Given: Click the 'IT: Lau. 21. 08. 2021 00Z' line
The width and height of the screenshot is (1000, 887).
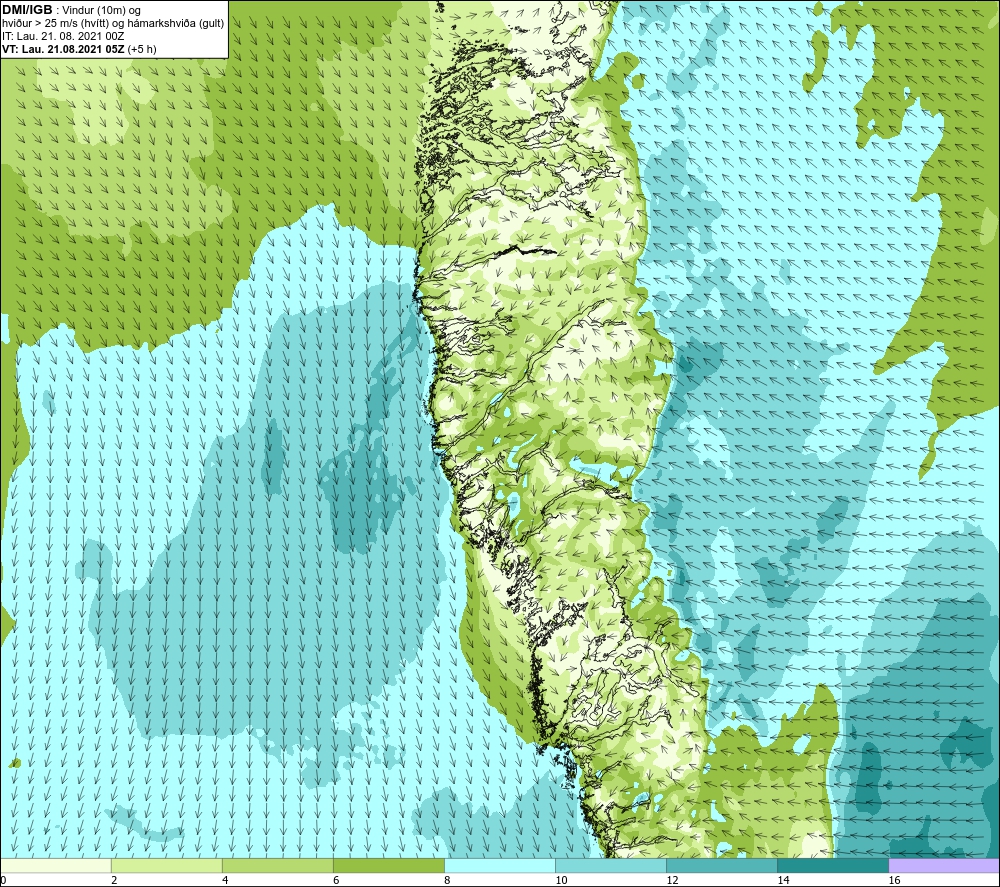Looking at the screenshot, I should pos(63,36).
